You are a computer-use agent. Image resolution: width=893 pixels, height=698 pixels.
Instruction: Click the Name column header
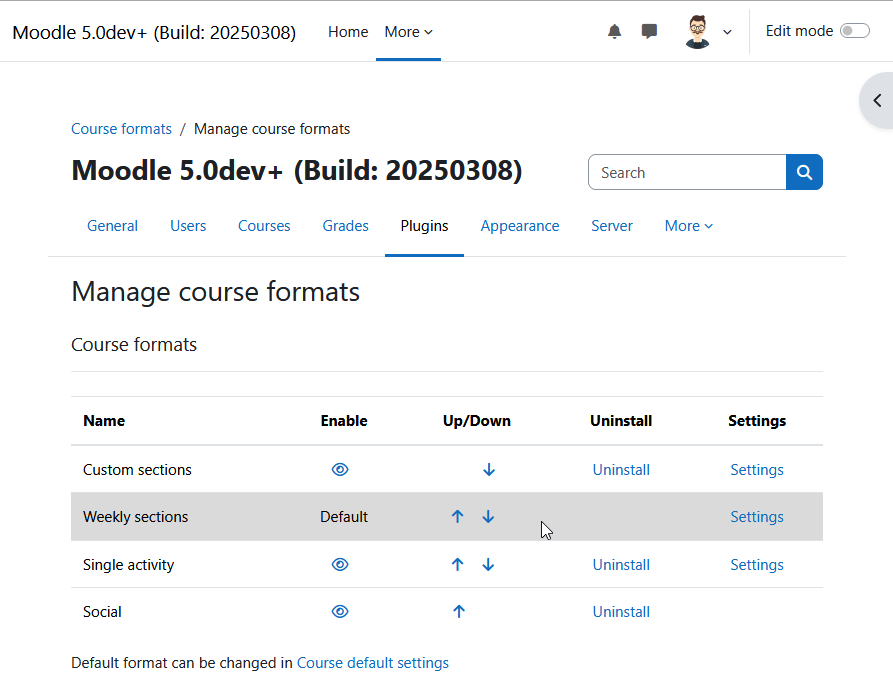[x=104, y=421]
